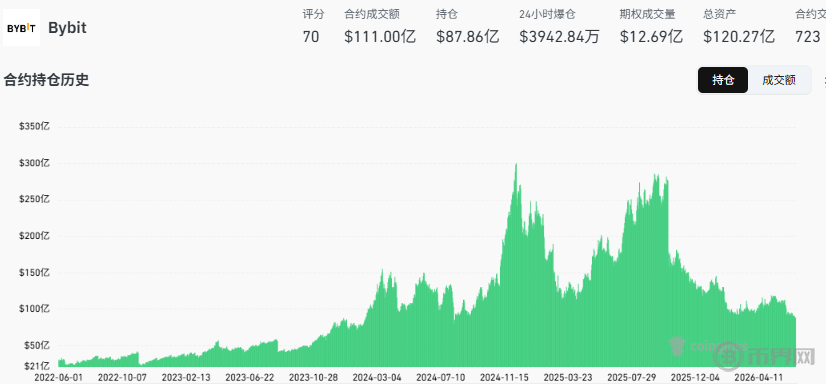
Task: Select the 评分 value 70
Action: click(x=311, y=37)
